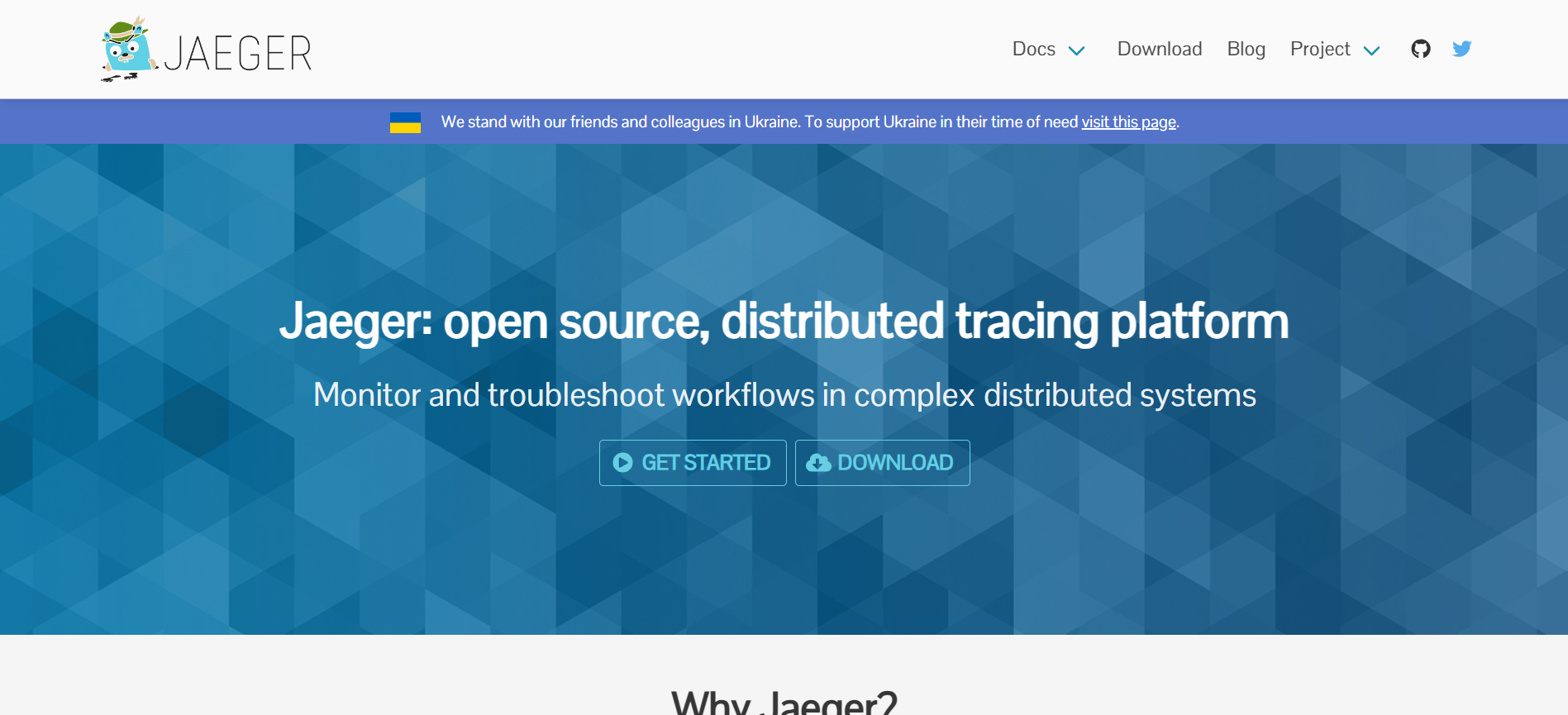Click the cloud download icon
Image resolution: width=1568 pixels, height=715 pixels.
[818, 463]
